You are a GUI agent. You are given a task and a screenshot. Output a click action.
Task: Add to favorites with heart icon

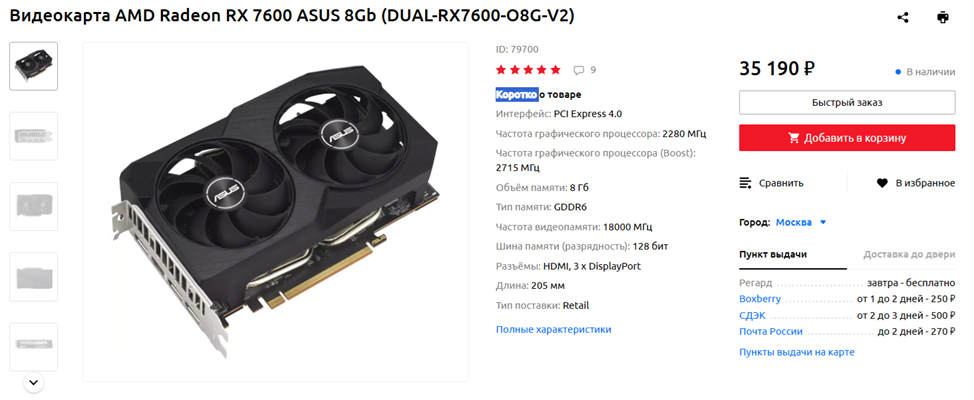881,183
